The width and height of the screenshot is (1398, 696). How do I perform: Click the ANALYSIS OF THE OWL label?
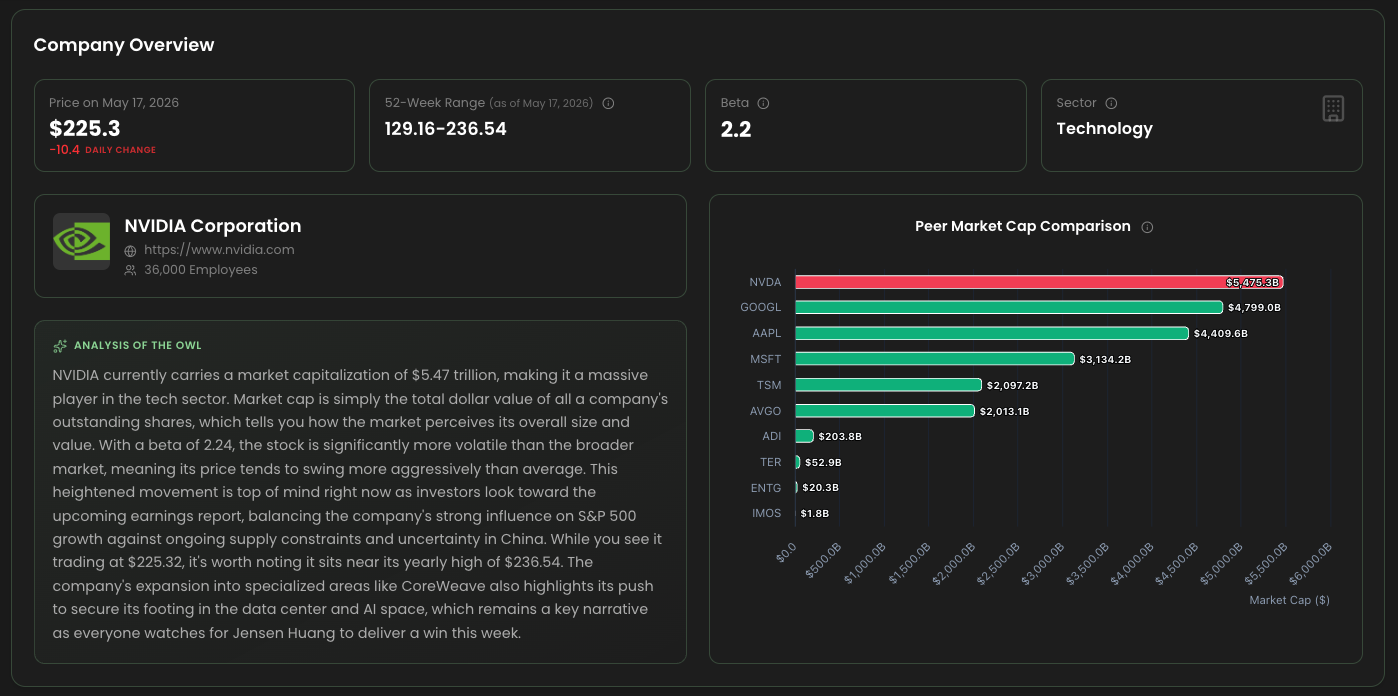(138, 346)
